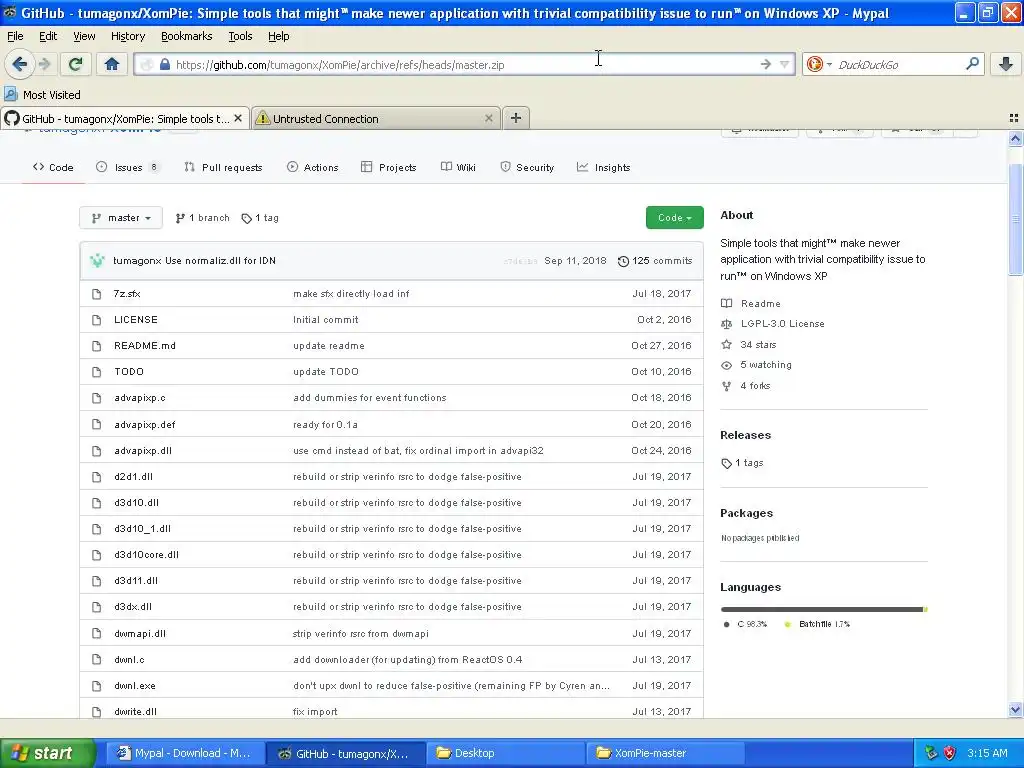The image size is (1024, 768).
Task: Open the Pull requests tab
Action: tap(223, 167)
